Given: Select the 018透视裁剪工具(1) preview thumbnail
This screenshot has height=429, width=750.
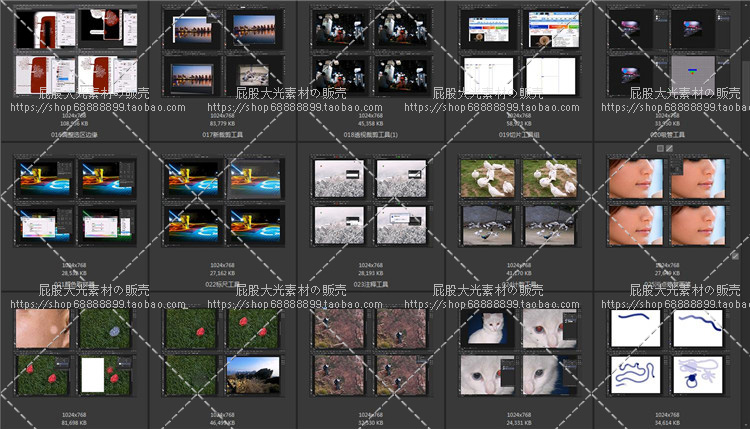Looking at the screenshot, I should click(372, 53).
